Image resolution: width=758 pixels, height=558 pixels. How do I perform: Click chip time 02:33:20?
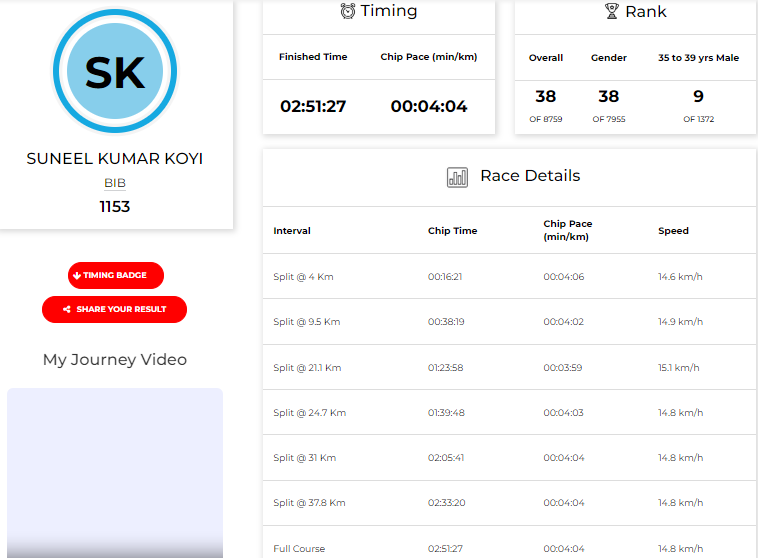[446, 502]
